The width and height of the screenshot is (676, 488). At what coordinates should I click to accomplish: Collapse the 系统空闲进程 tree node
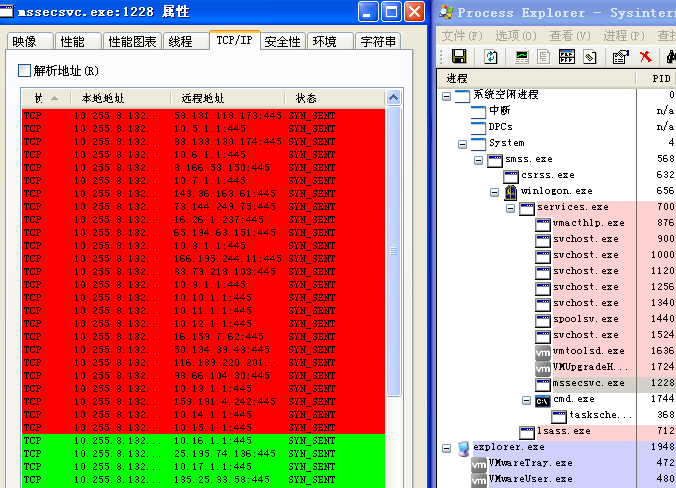(447, 96)
